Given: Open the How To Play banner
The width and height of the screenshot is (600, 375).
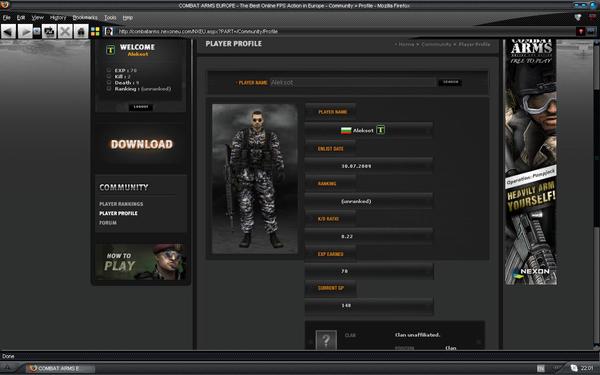Looking at the screenshot, I should [141, 262].
